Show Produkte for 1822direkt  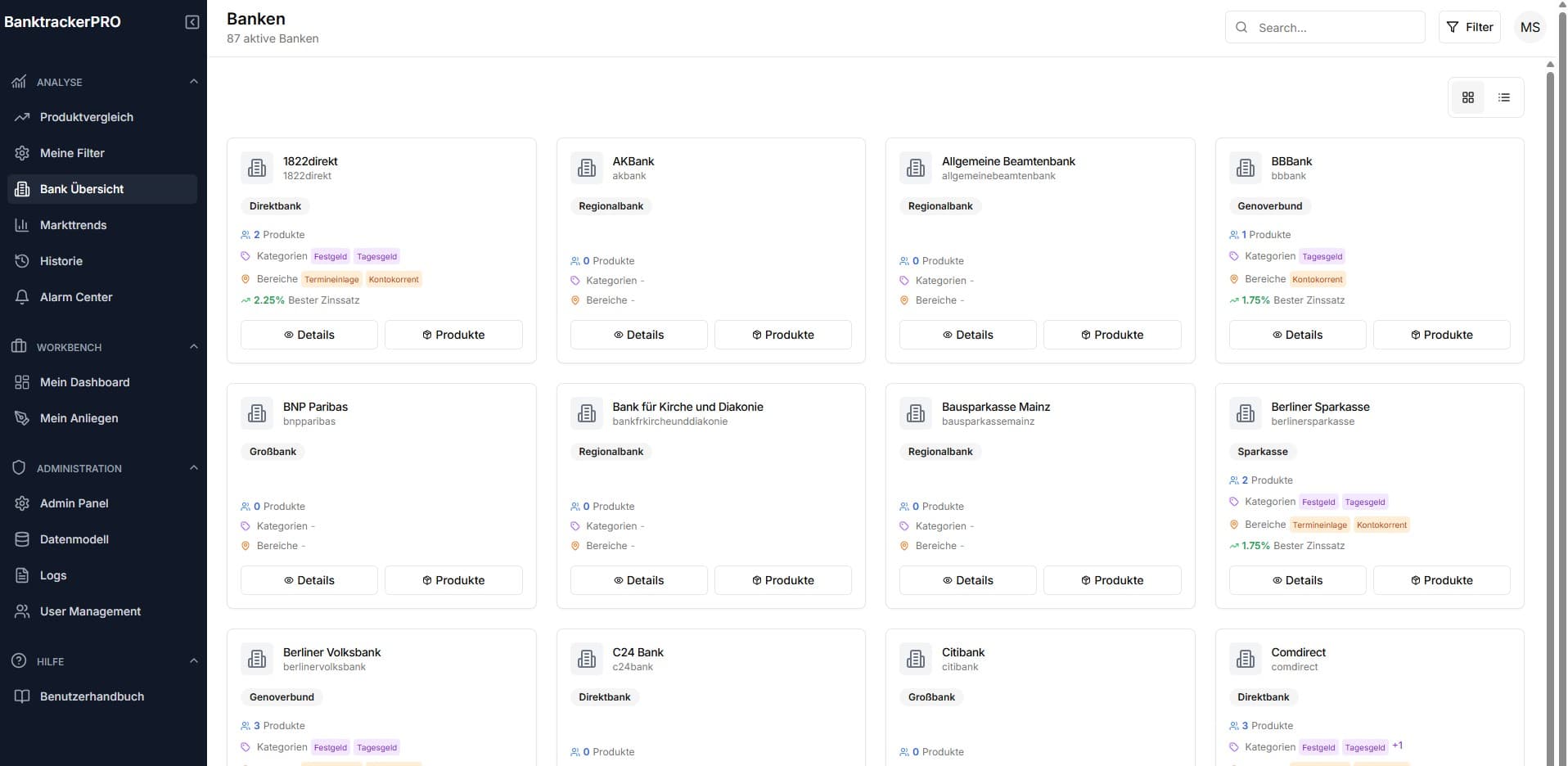[453, 335]
